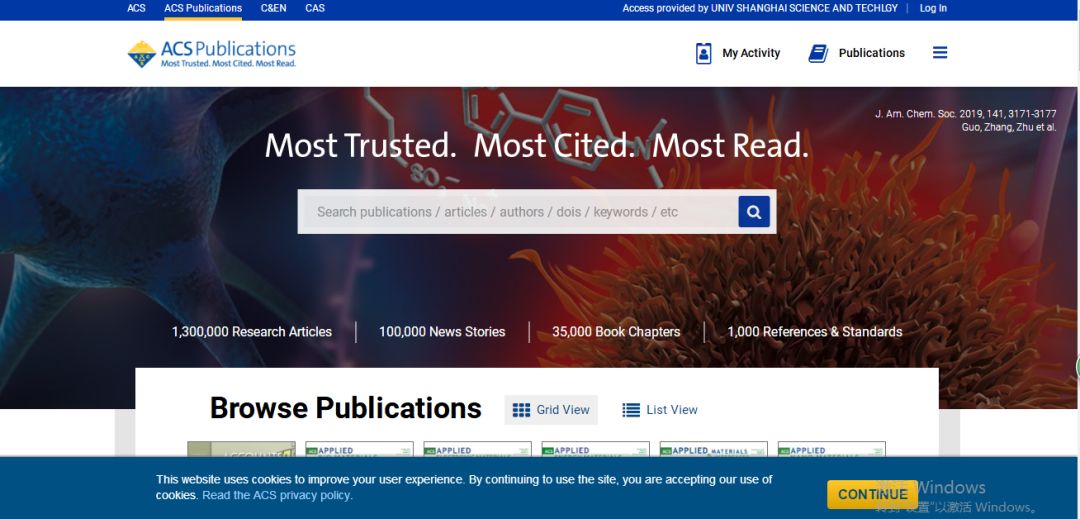This screenshot has width=1080, height=519.
Task: Open the ACS tab in top bar
Action: [x=136, y=8]
